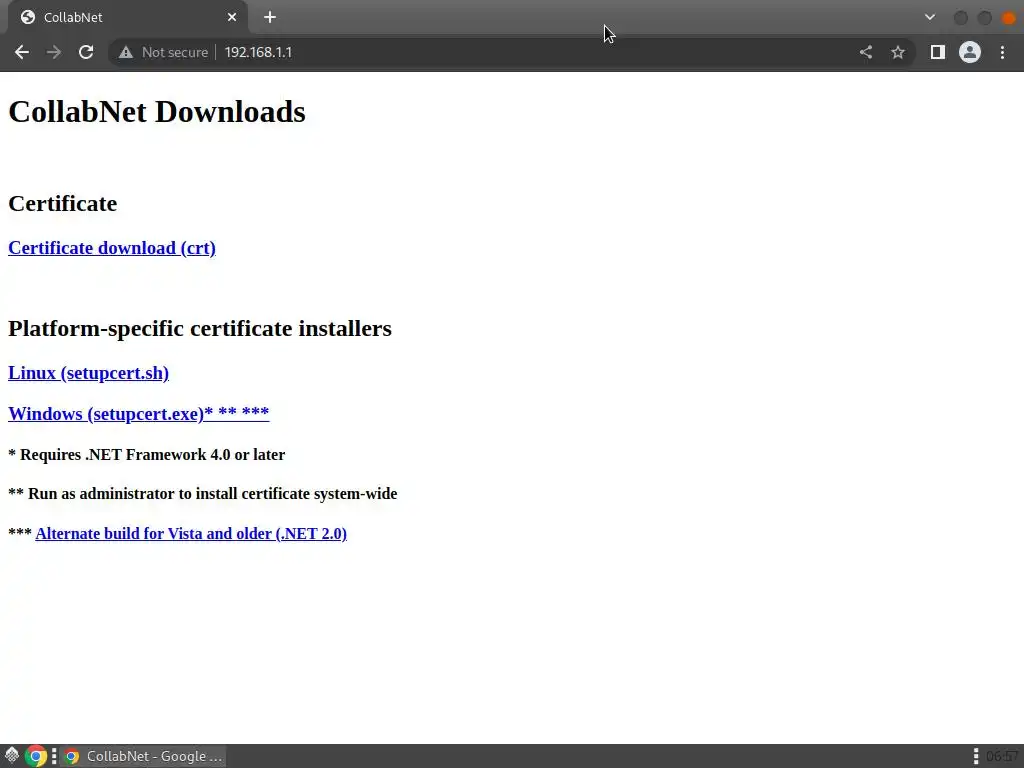Open a new tab with plus
This screenshot has width=1024, height=768.
(x=270, y=18)
